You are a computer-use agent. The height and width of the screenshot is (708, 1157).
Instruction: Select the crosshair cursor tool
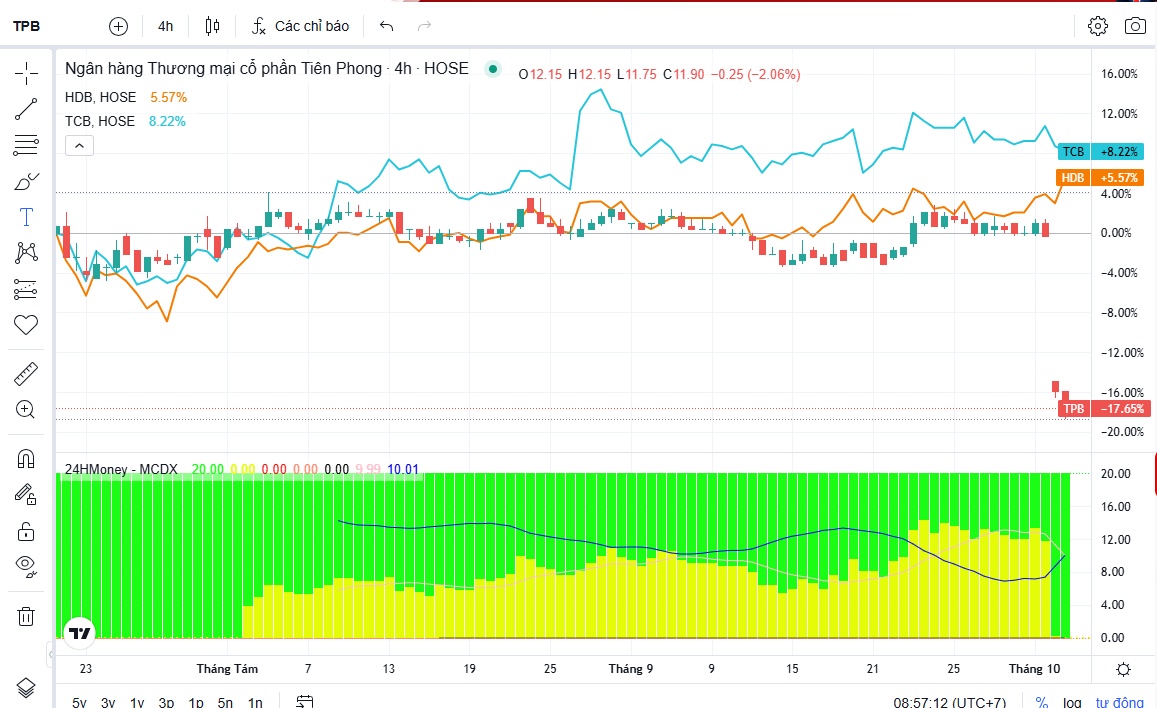pos(26,73)
